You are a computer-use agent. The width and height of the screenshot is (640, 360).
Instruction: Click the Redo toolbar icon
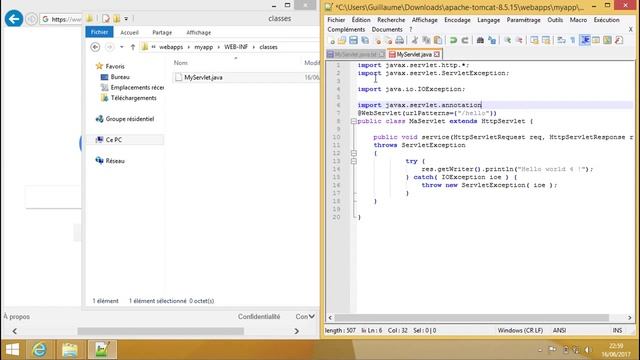[x=464, y=40]
